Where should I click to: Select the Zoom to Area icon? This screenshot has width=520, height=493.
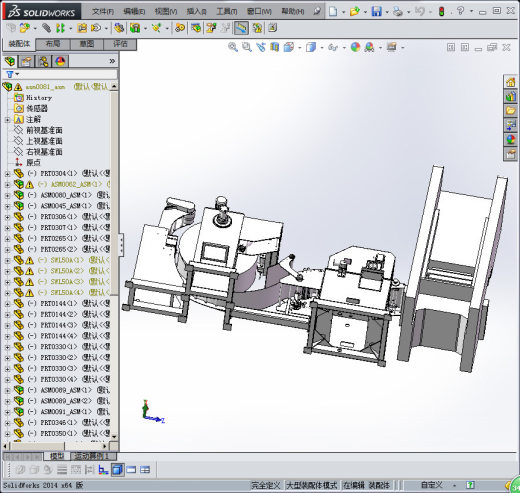coord(247,47)
